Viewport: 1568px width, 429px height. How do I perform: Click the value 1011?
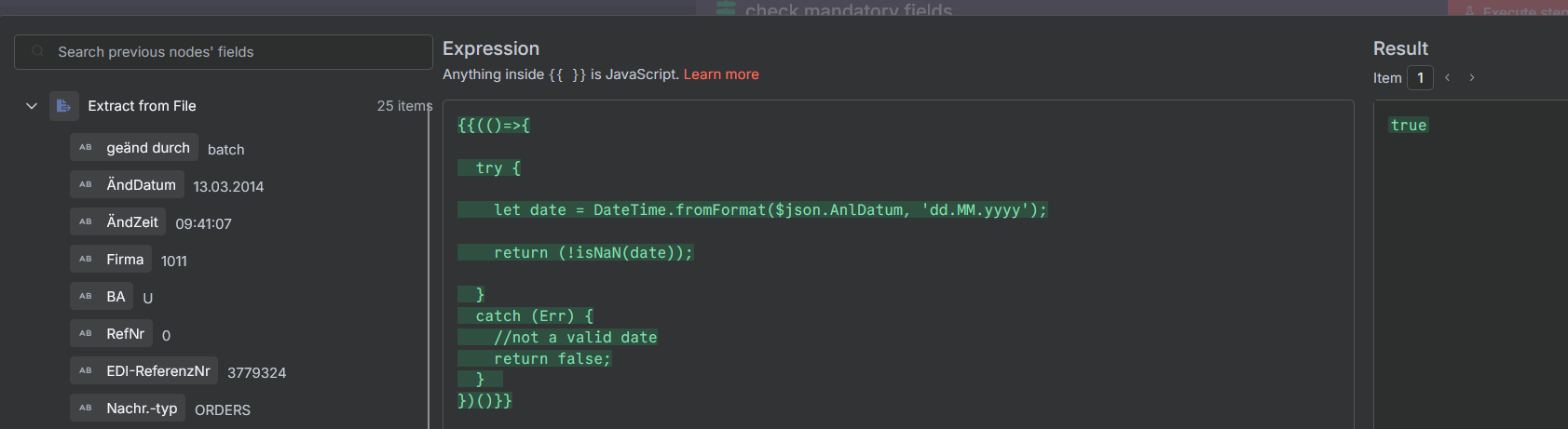pyautogui.click(x=173, y=261)
